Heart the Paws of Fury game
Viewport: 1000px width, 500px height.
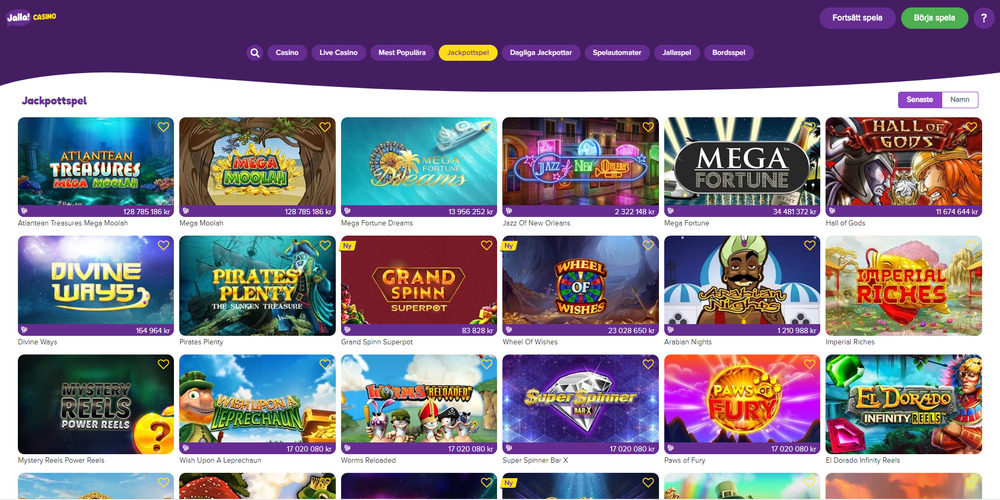click(810, 364)
